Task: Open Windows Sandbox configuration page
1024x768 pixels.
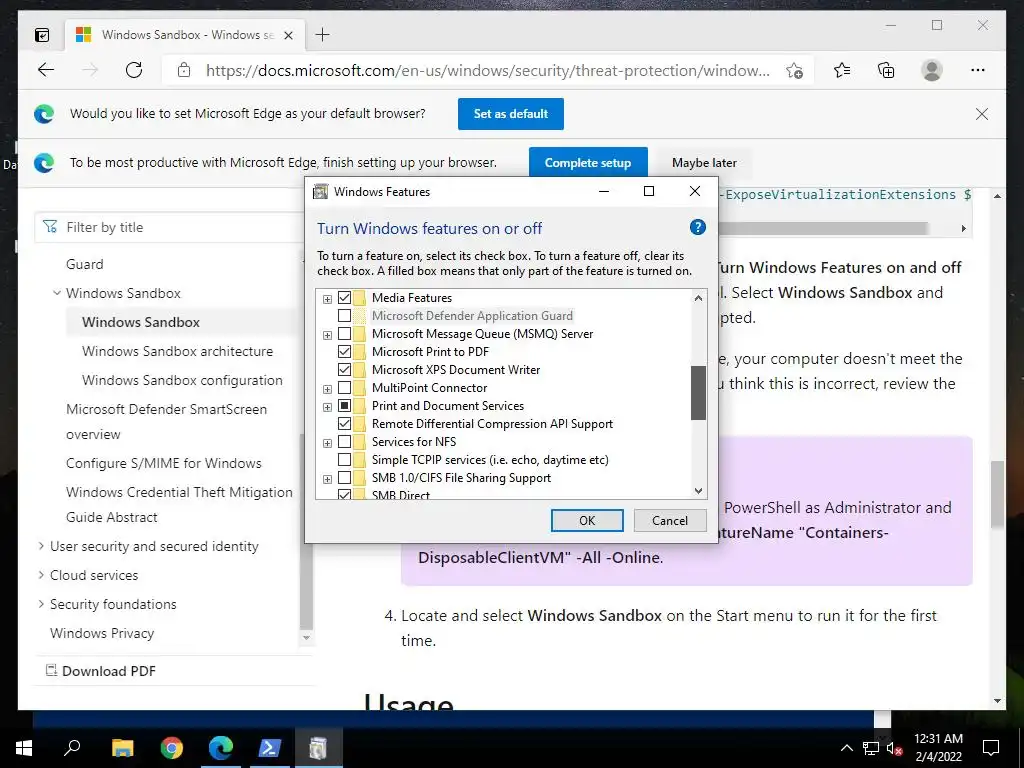Action: [x=182, y=380]
